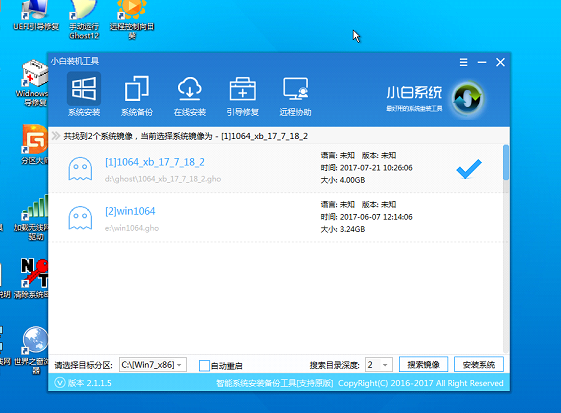Click ghost icon of win1064 image

click(x=80, y=218)
